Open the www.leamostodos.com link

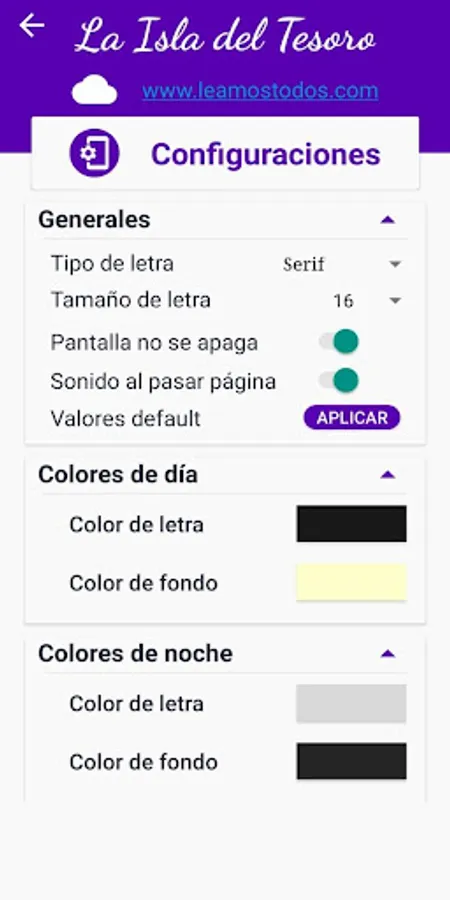pyautogui.click(x=260, y=91)
